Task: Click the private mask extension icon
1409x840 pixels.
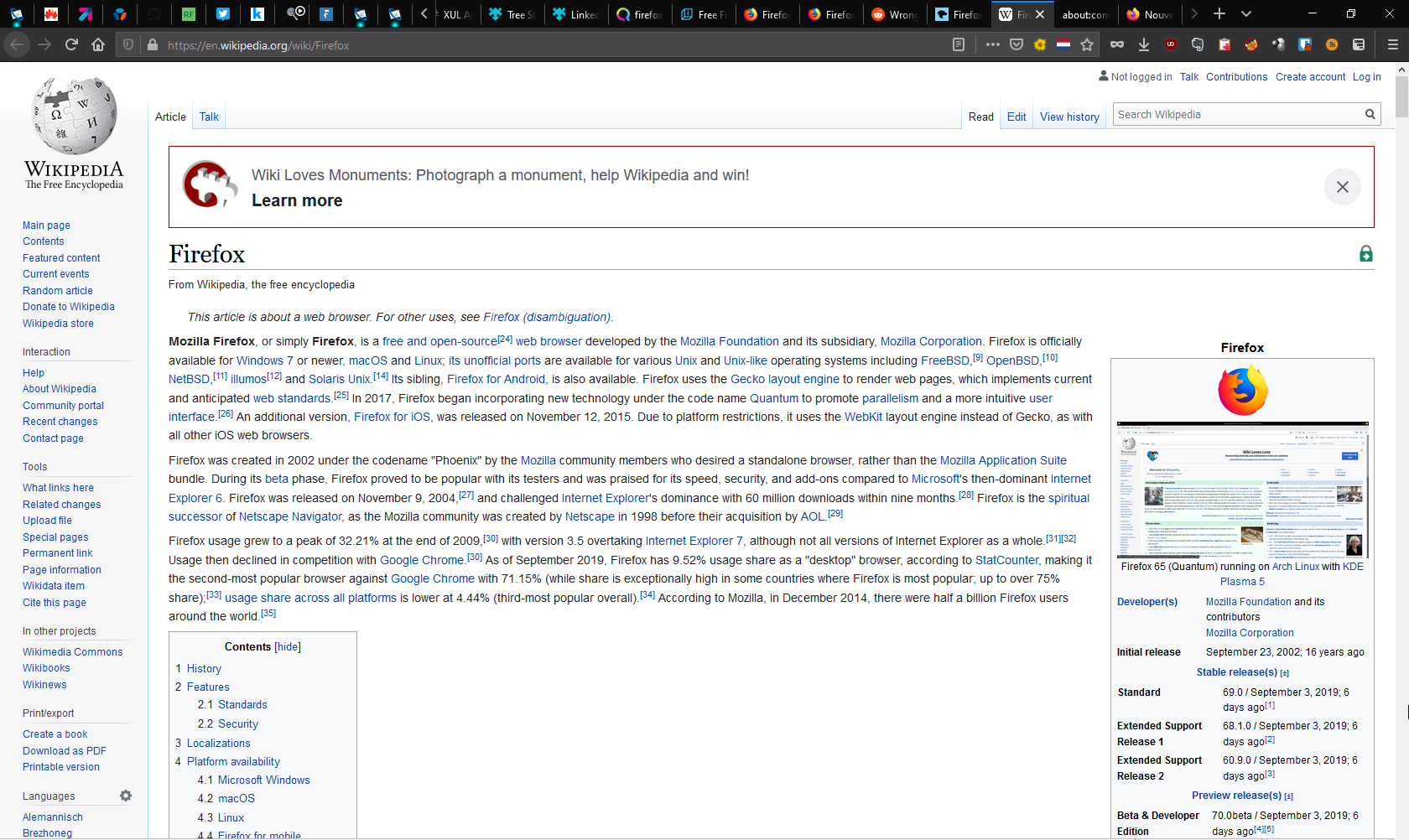Action: tap(1117, 44)
